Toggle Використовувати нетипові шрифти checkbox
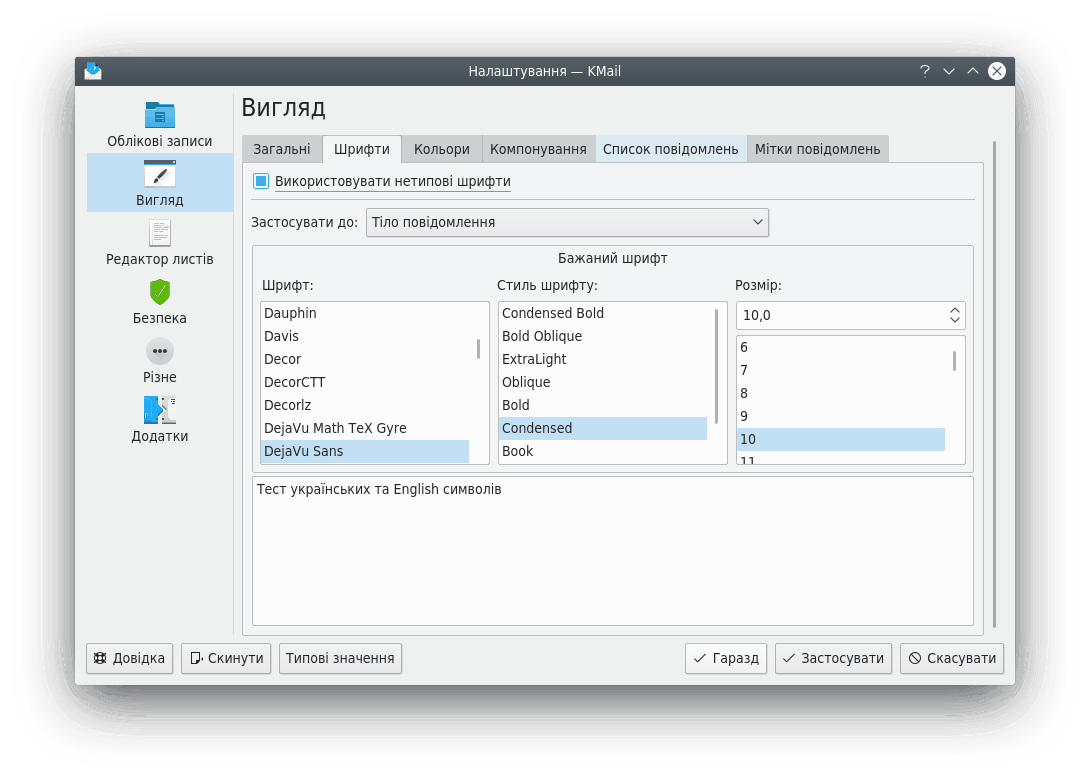 [261, 181]
